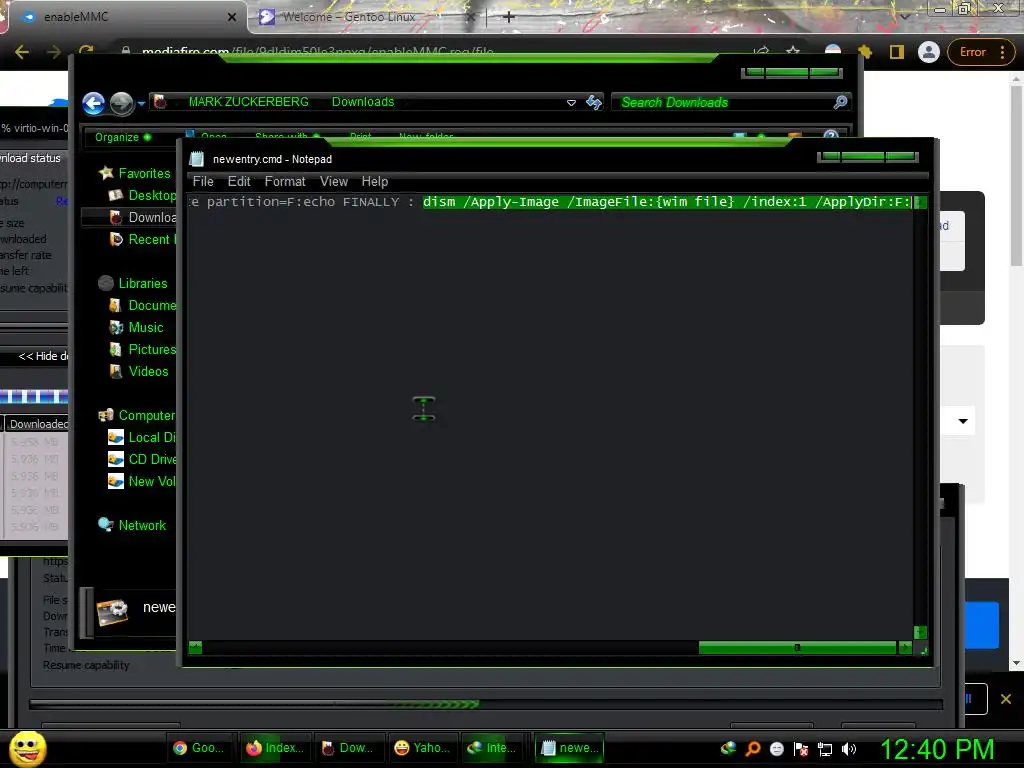Open the Music library
Screen dimensions: 1024x768
pos(136,327)
